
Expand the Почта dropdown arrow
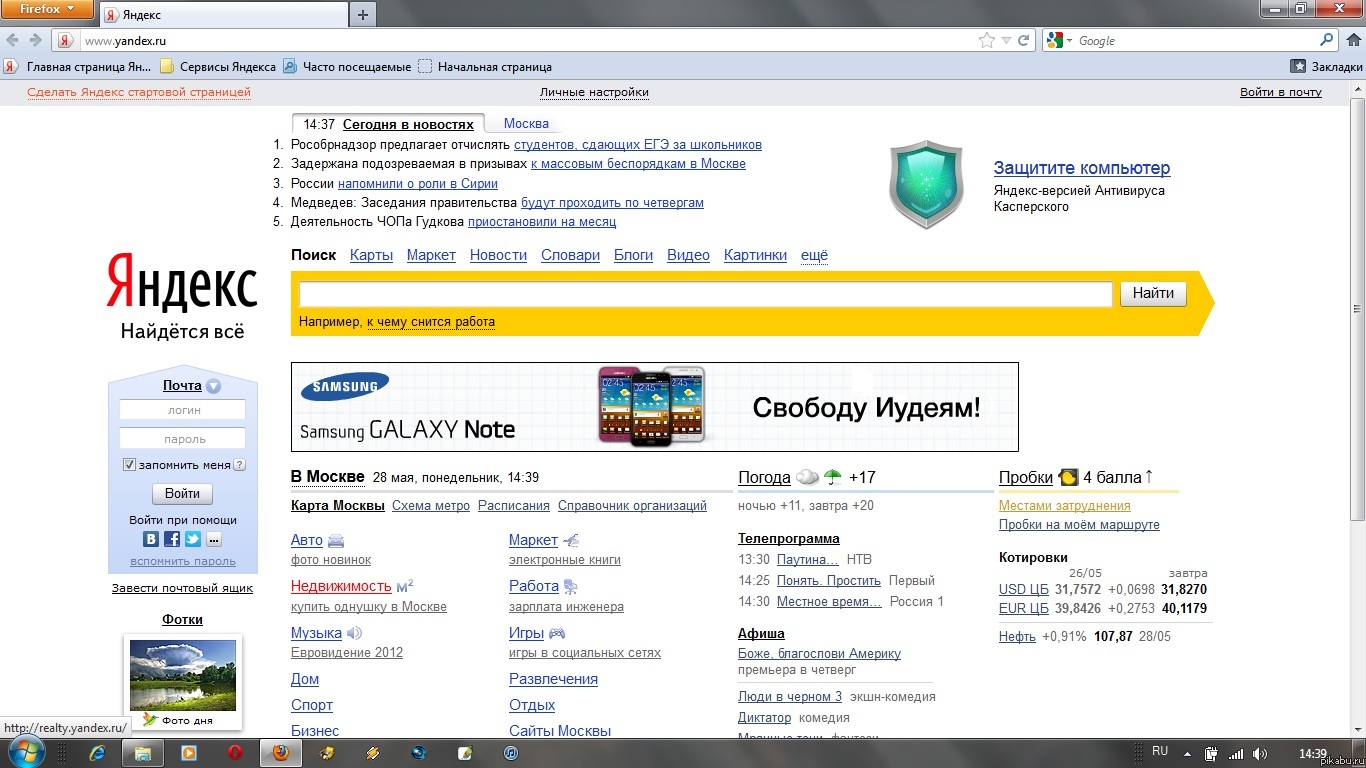pyautogui.click(x=213, y=386)
